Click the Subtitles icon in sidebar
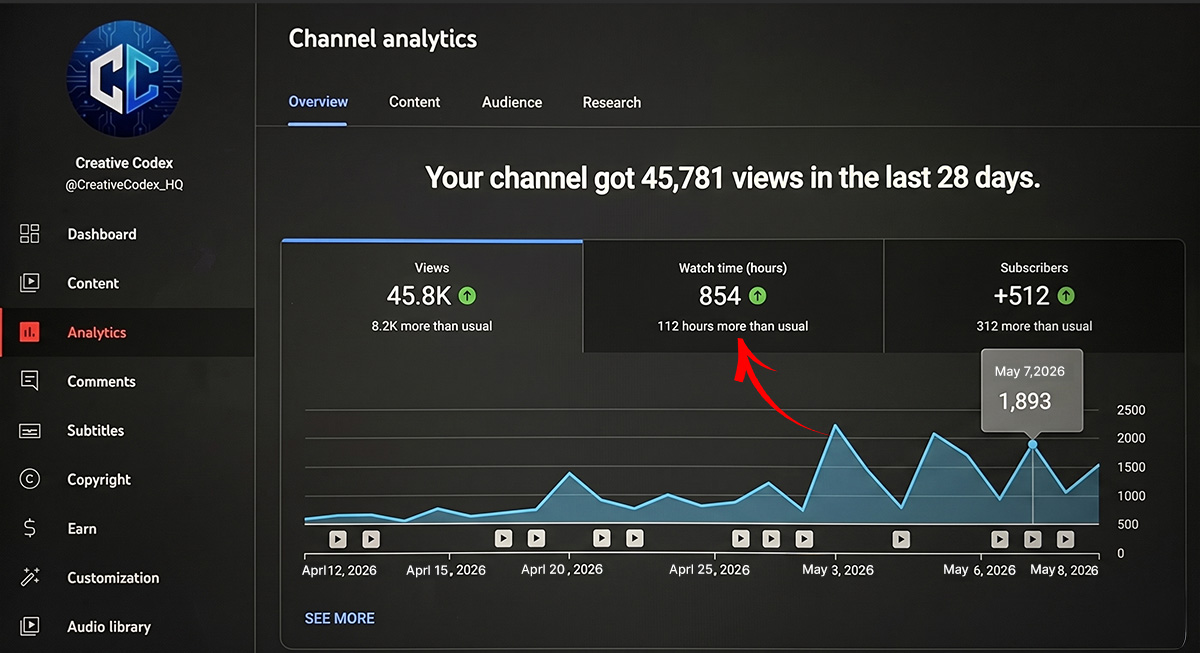1200x653 pixels. [30, 430]
